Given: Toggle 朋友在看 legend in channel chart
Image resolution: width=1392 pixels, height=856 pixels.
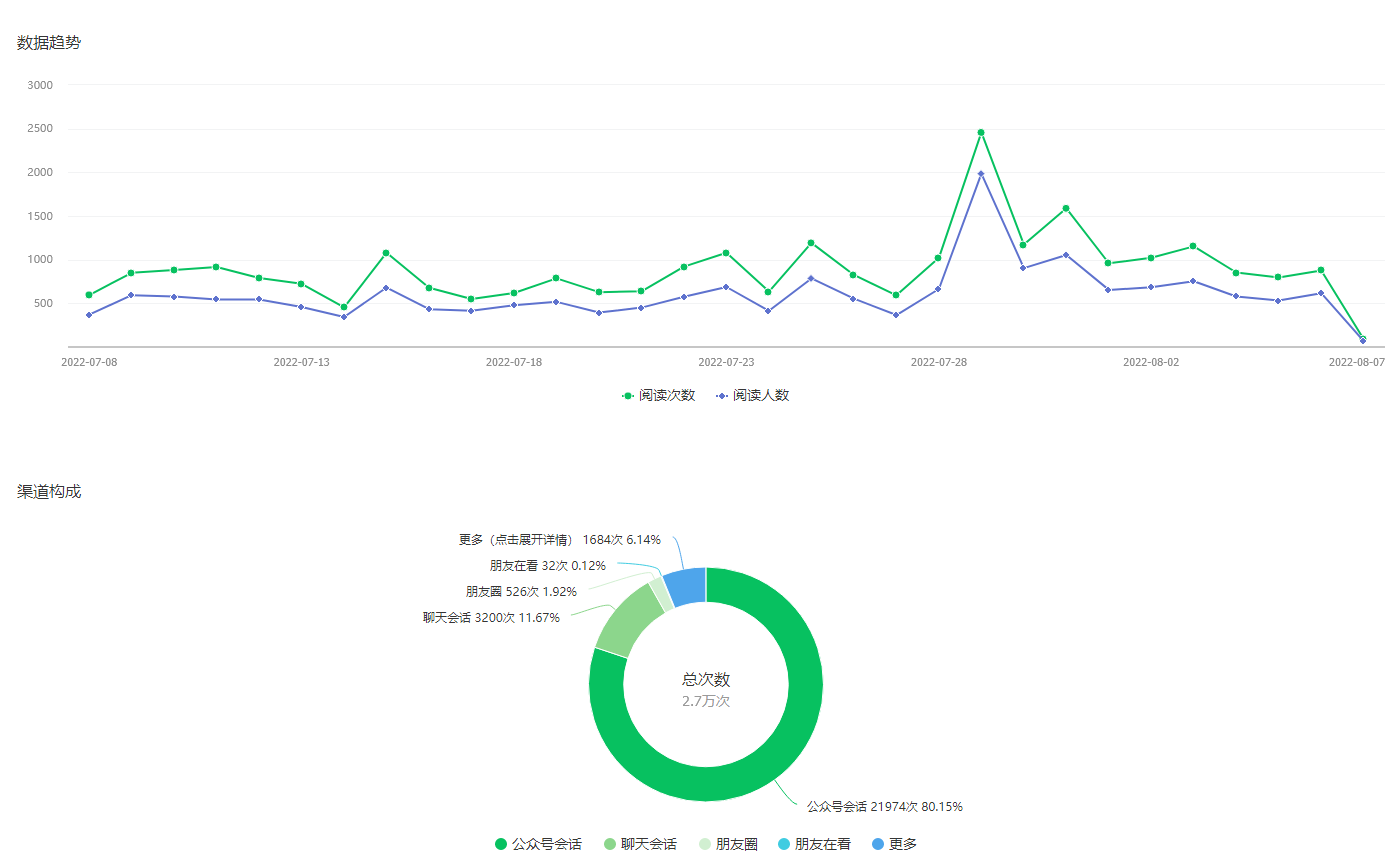Looking at the screenshot, I should pos(814,844).
